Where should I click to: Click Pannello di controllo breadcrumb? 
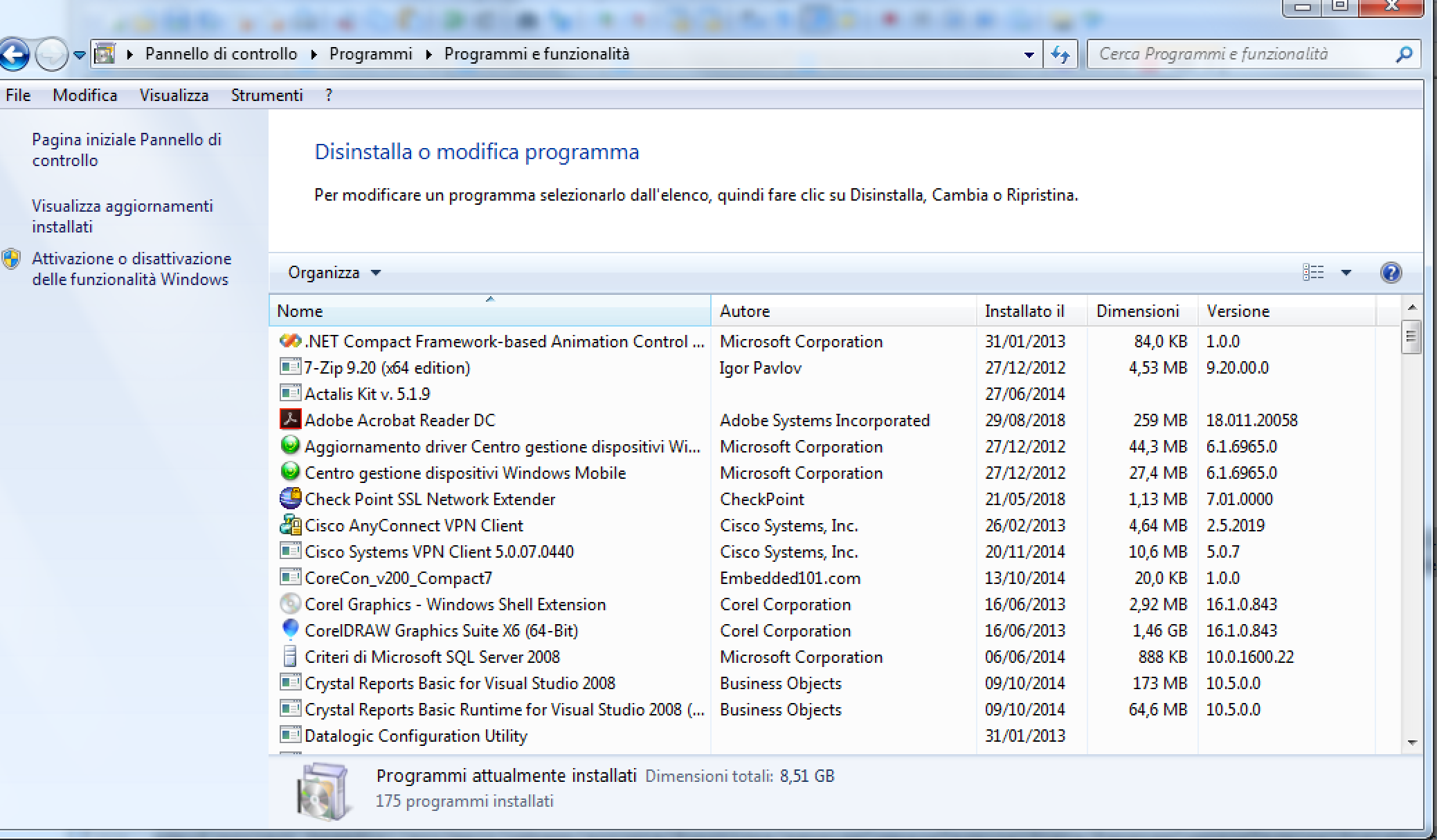pyautogui.click(x=221, y=54)
